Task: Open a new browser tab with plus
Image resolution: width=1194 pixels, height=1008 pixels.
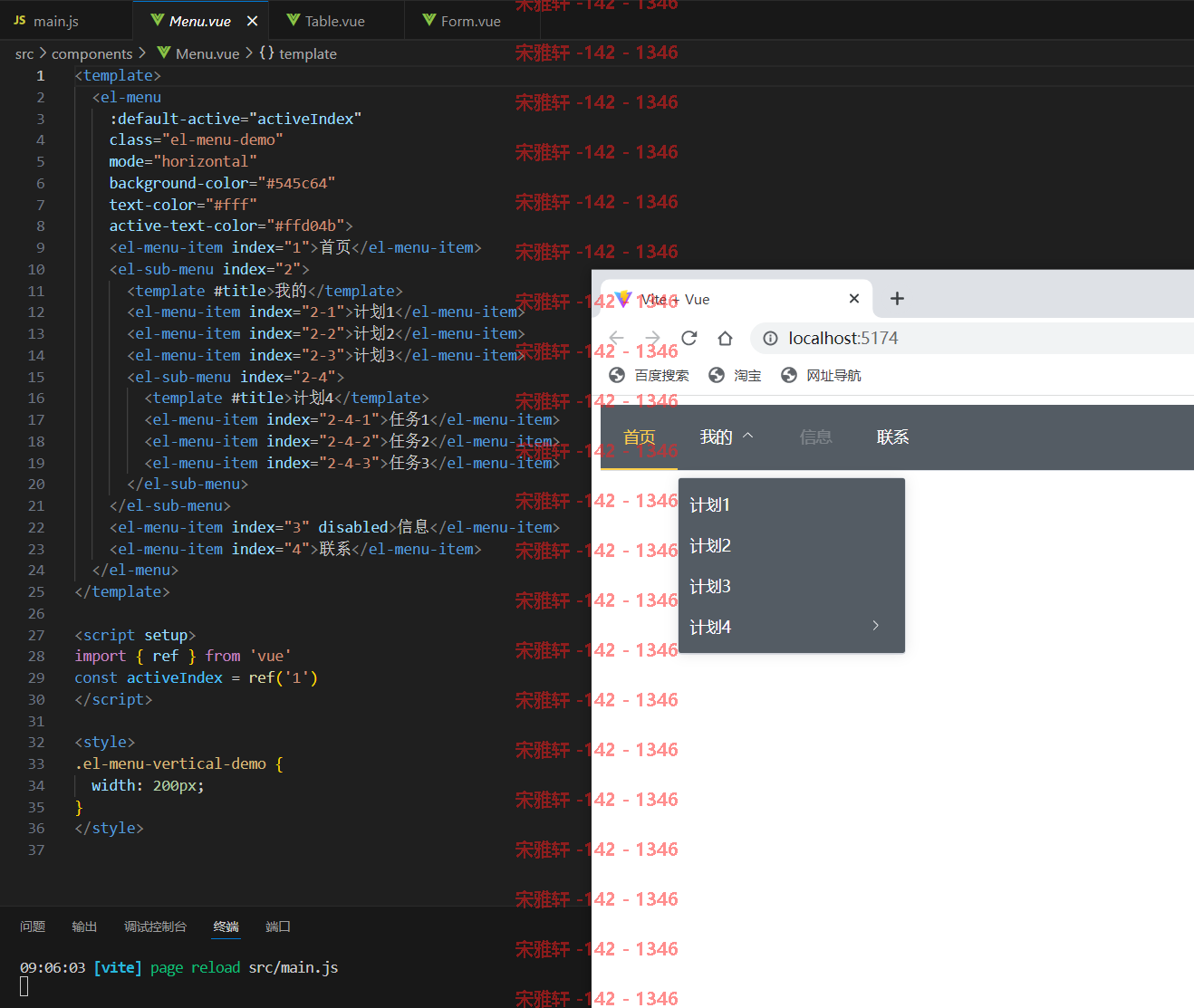Action: tap(897, 298)
